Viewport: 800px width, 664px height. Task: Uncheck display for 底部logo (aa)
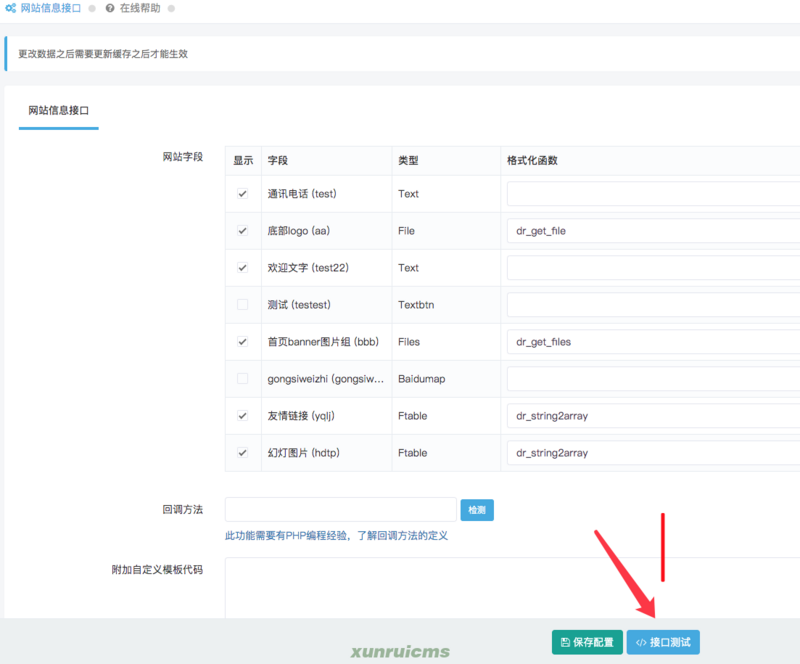(x=242, y=231)
